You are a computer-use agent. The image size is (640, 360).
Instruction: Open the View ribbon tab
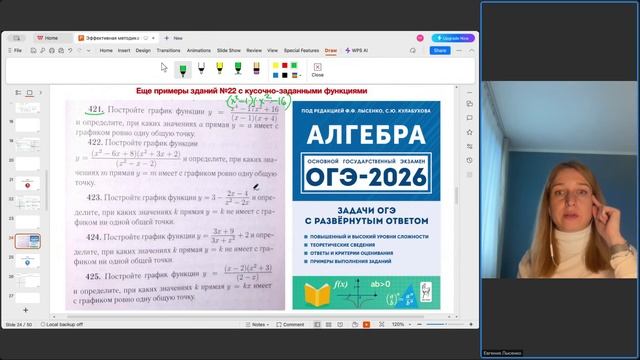click(x=272, y=51)
